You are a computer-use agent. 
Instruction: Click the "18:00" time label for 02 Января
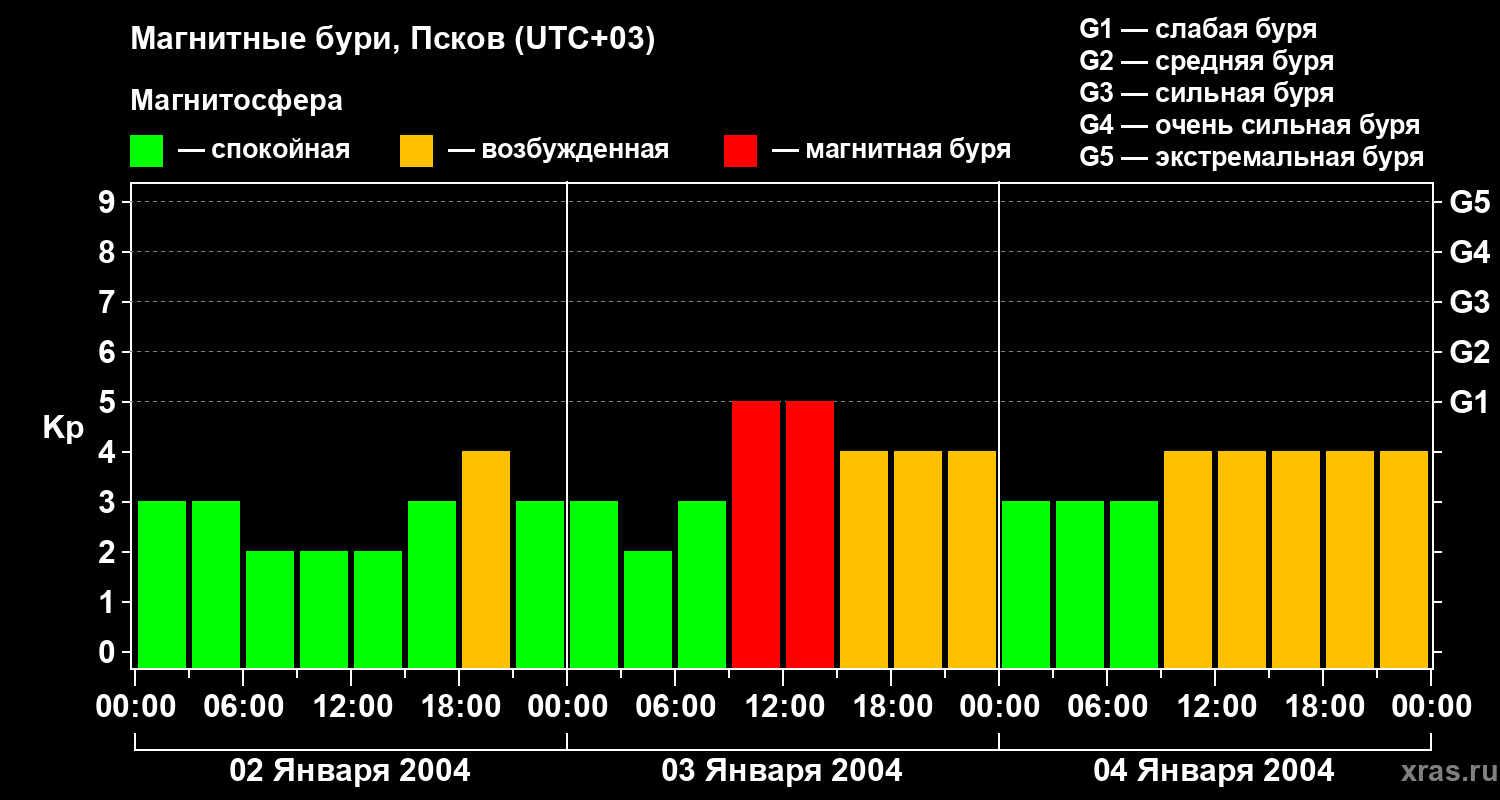[x=459, y=706]
